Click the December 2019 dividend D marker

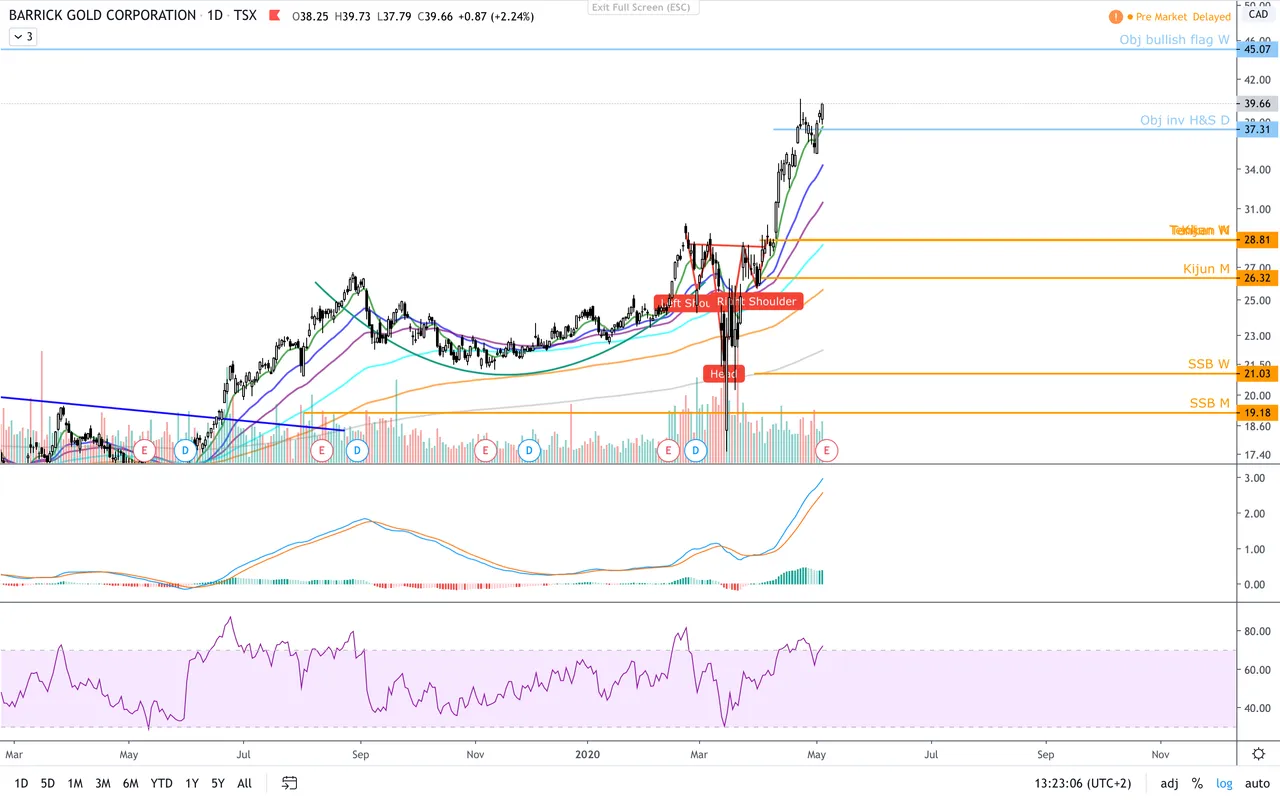coord(529,451)
